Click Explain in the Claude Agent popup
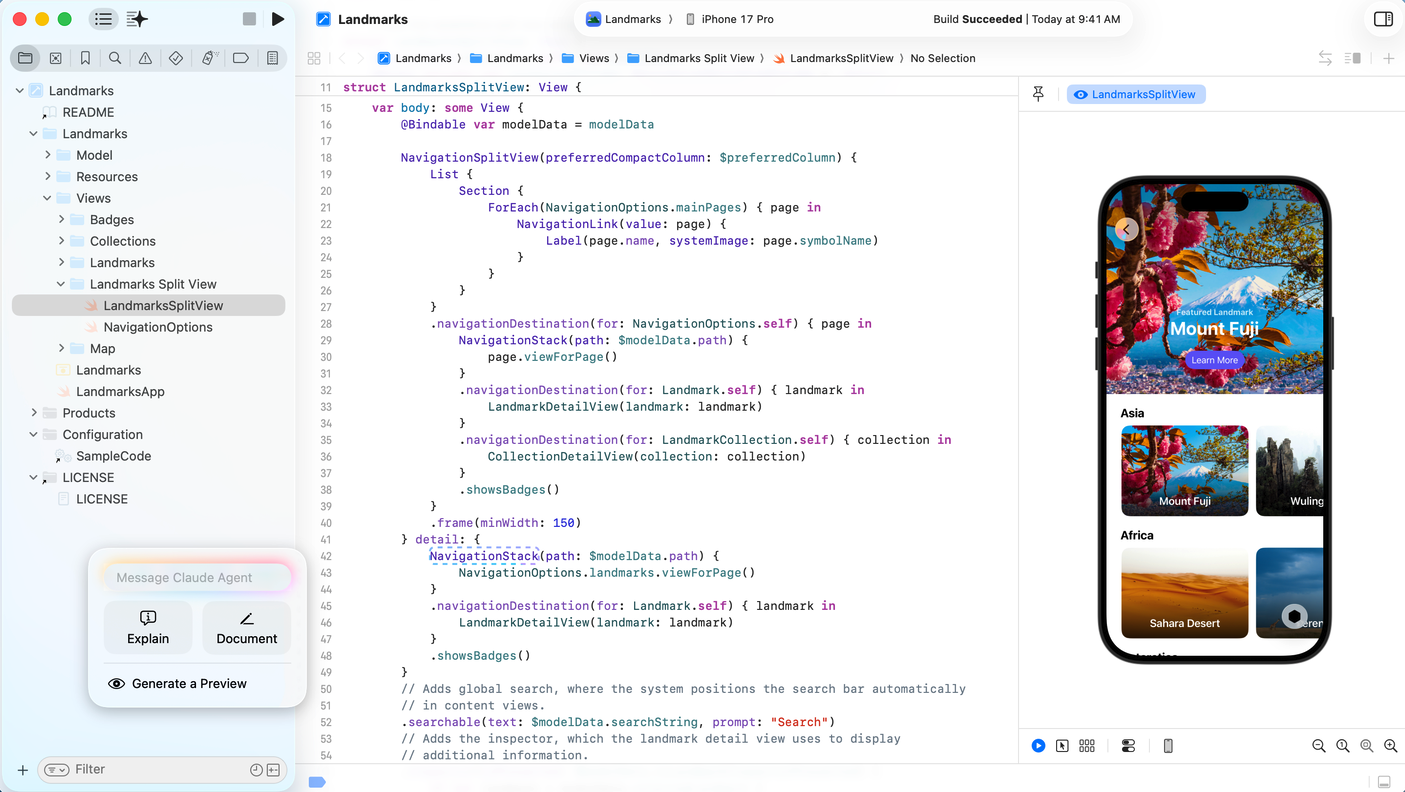1405x792 pixels. 147,627
